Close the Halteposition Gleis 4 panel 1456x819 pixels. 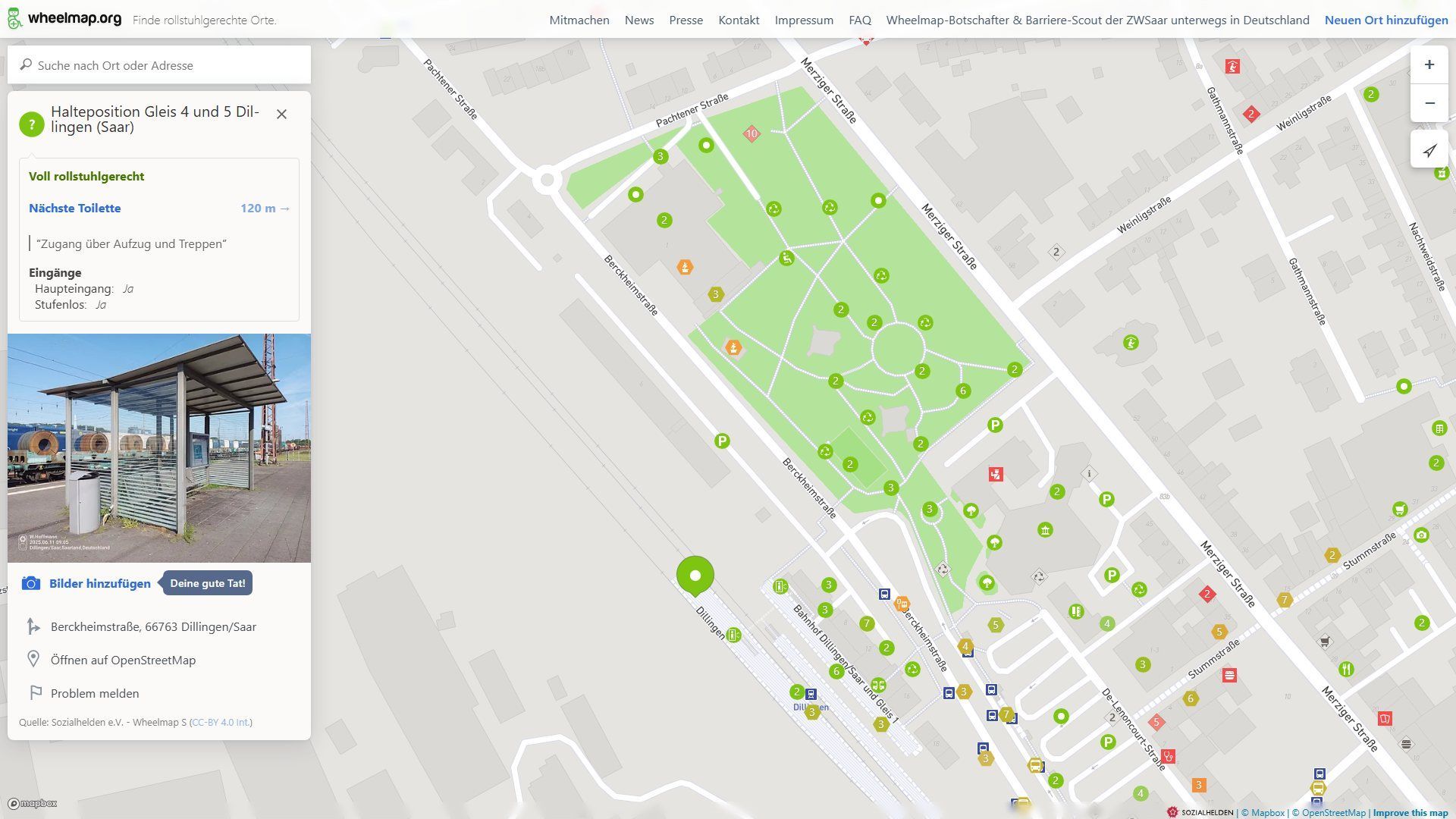(281, 114)
